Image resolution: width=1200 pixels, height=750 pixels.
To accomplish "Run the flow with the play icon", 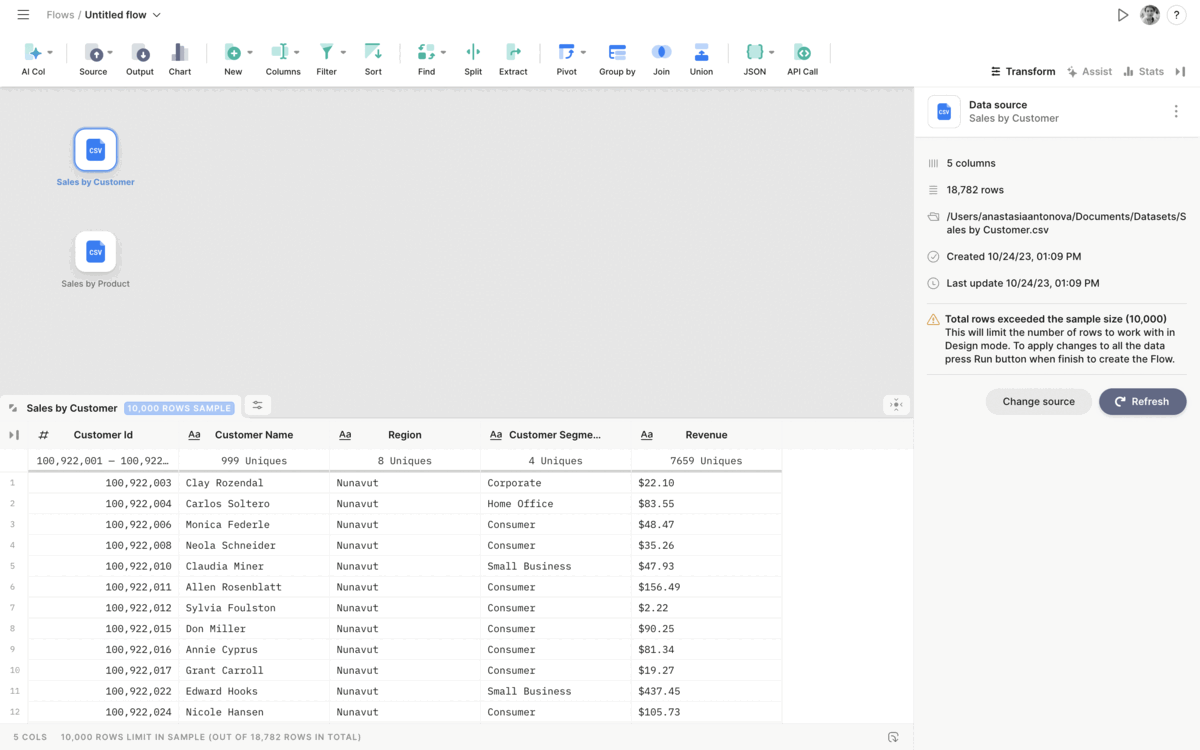I will coord(1123,15).
